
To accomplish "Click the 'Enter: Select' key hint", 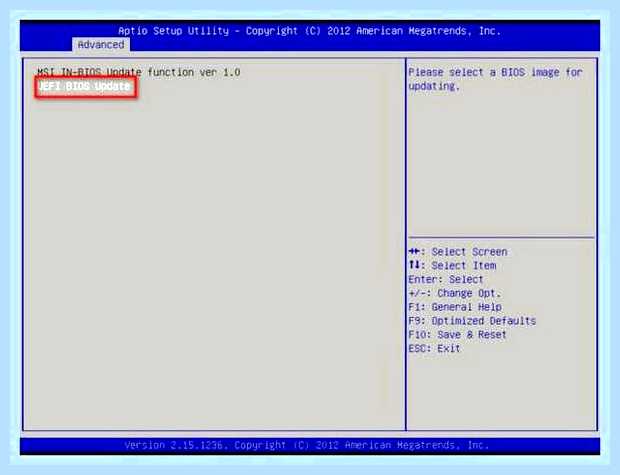I will [446, 280].
